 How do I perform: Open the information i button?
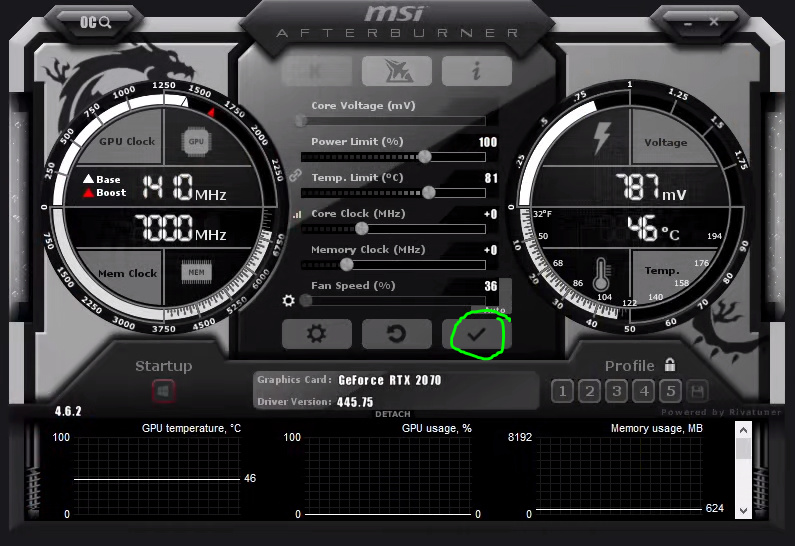tap(477, 71)
